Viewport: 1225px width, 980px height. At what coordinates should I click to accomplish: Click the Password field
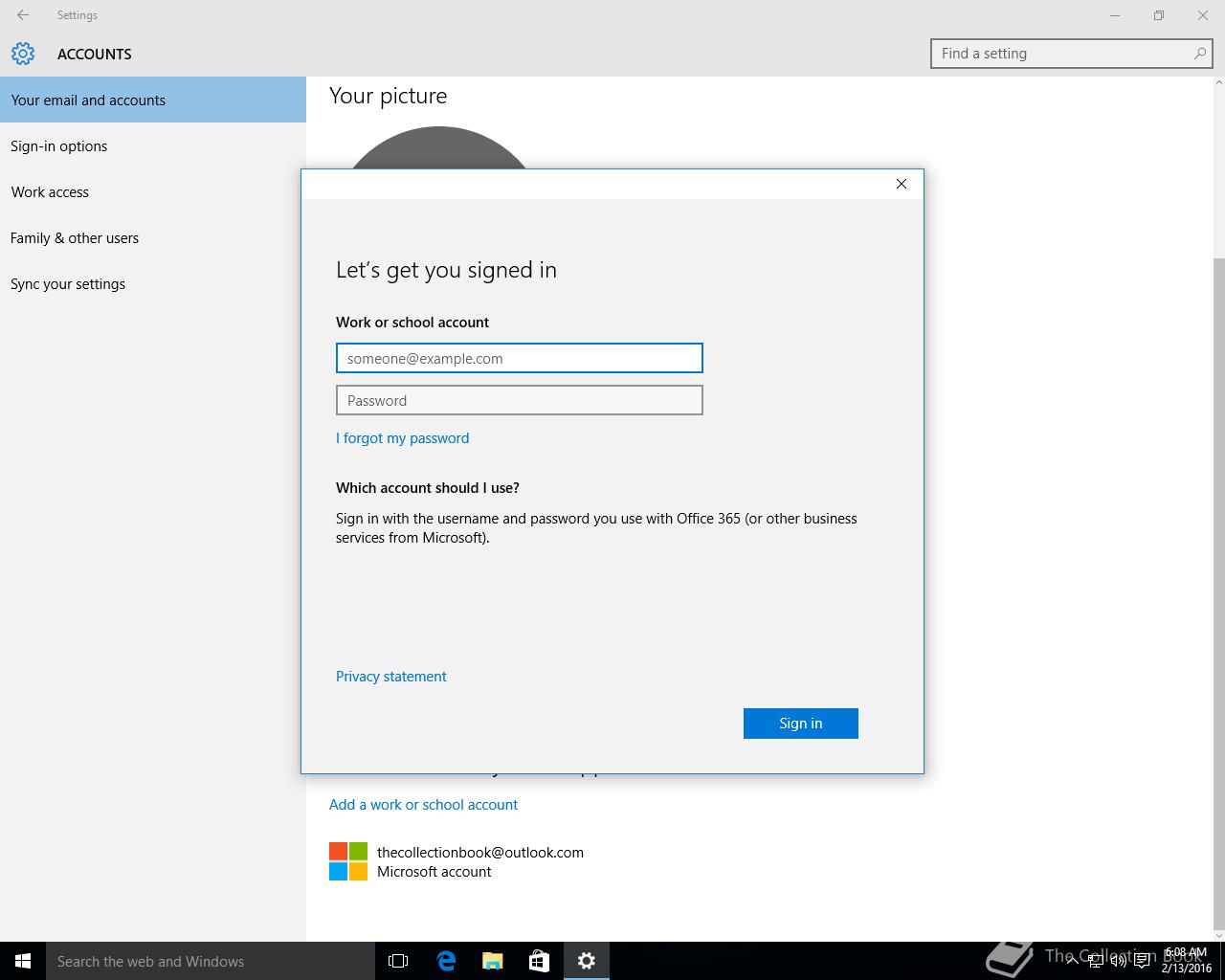(x=520, y=400)
